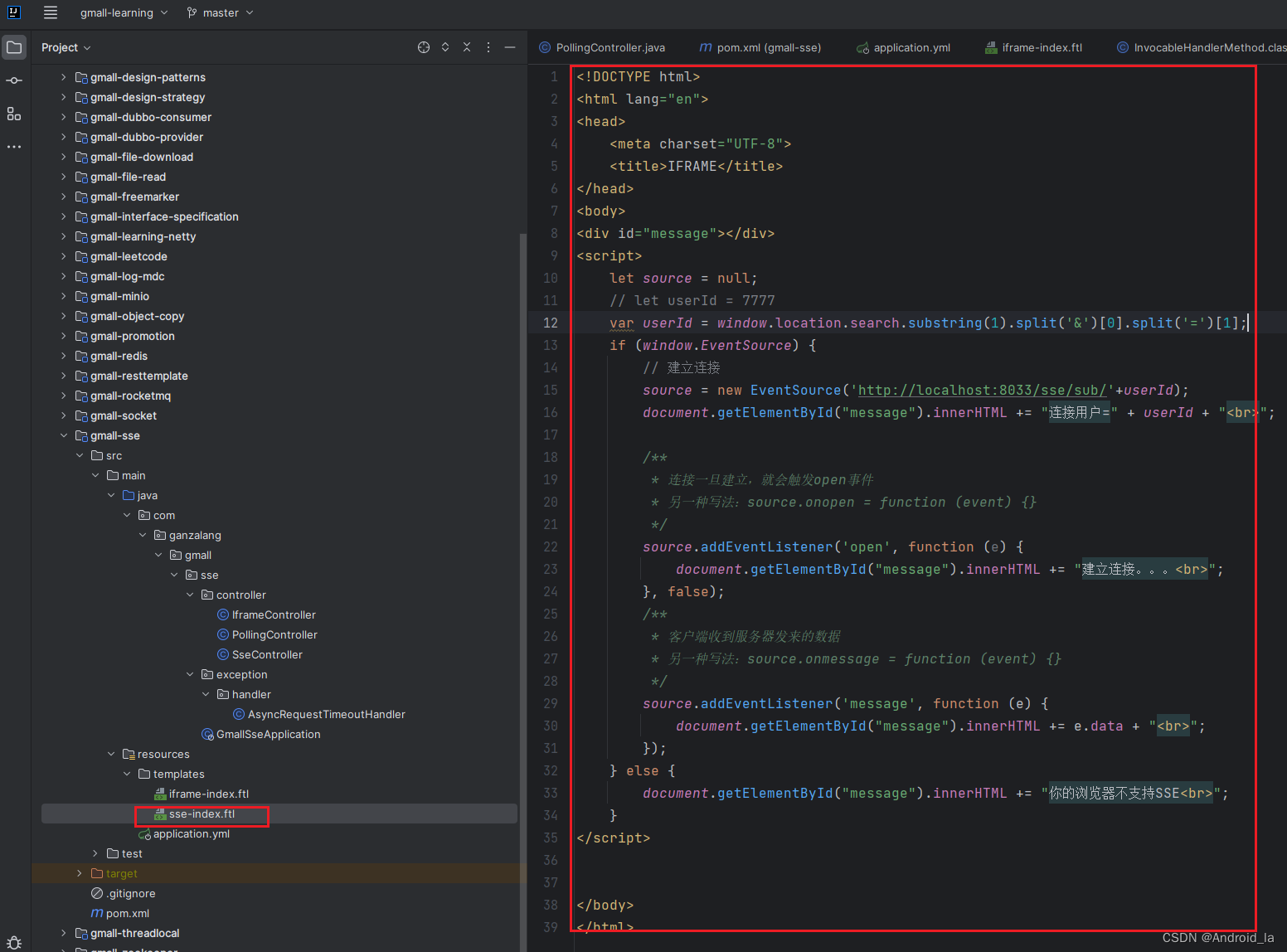
Task: Select SseController in project tree
Action: coord(267,654)
